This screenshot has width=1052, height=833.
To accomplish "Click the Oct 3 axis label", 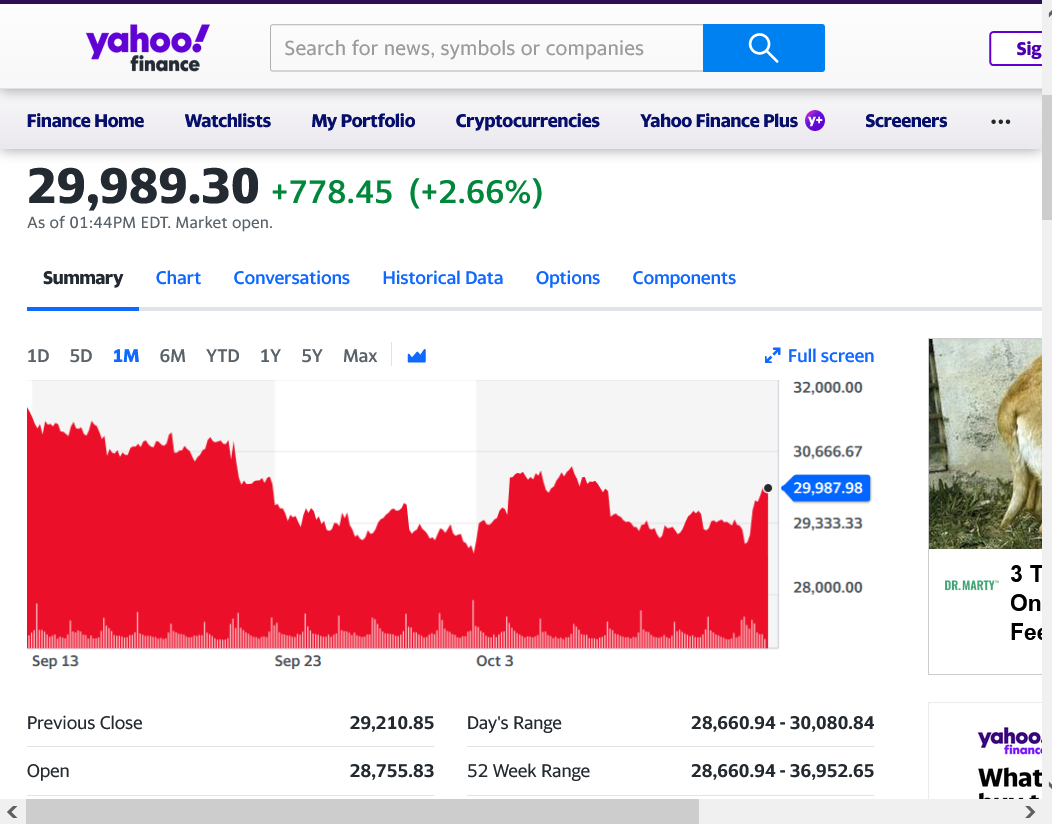I will (x=494, y=661).
